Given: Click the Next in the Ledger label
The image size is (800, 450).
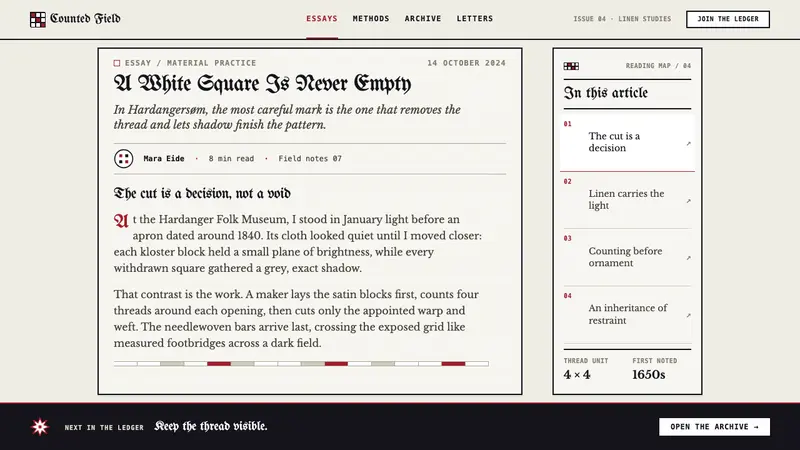Looking at the screenshot, I should point(104,428).
